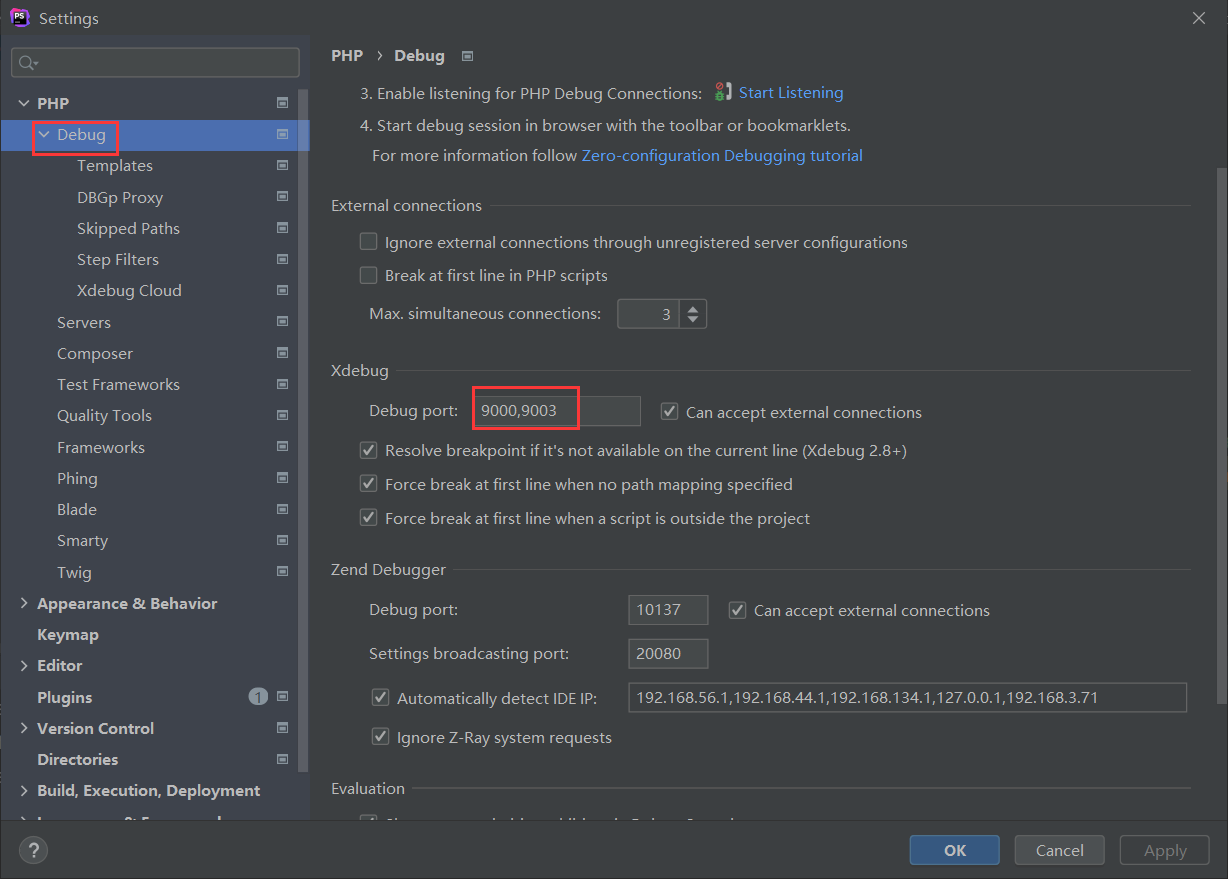Screen dimensions: 1228x879
Task: Expand Build, Execution, Deployment section
Action: click(x=24, y=790)
